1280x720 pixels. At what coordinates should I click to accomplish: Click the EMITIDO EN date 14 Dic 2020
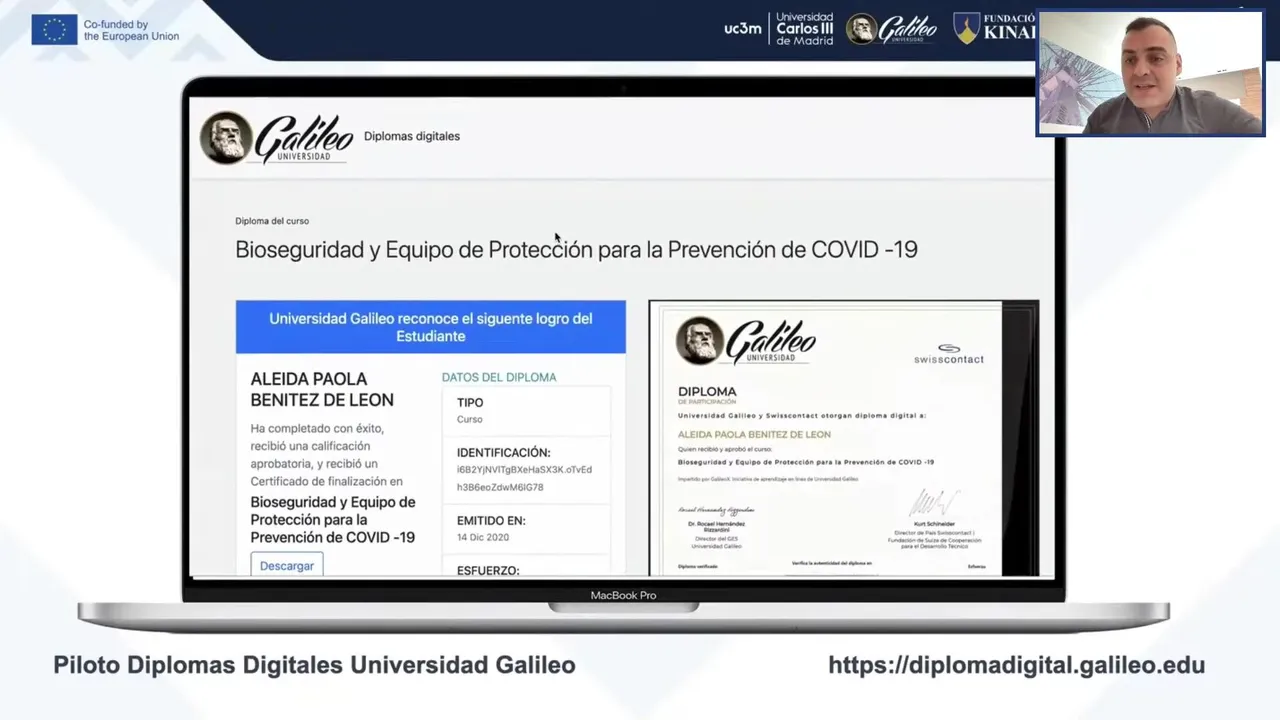[x=483, y=537]
